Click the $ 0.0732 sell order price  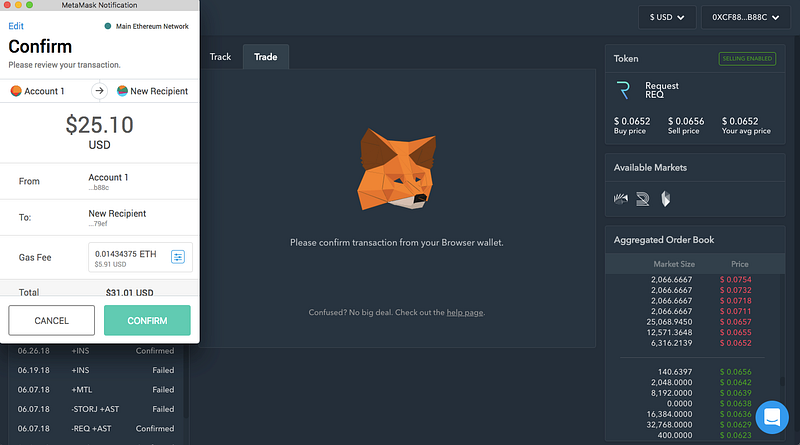[736, 290]
